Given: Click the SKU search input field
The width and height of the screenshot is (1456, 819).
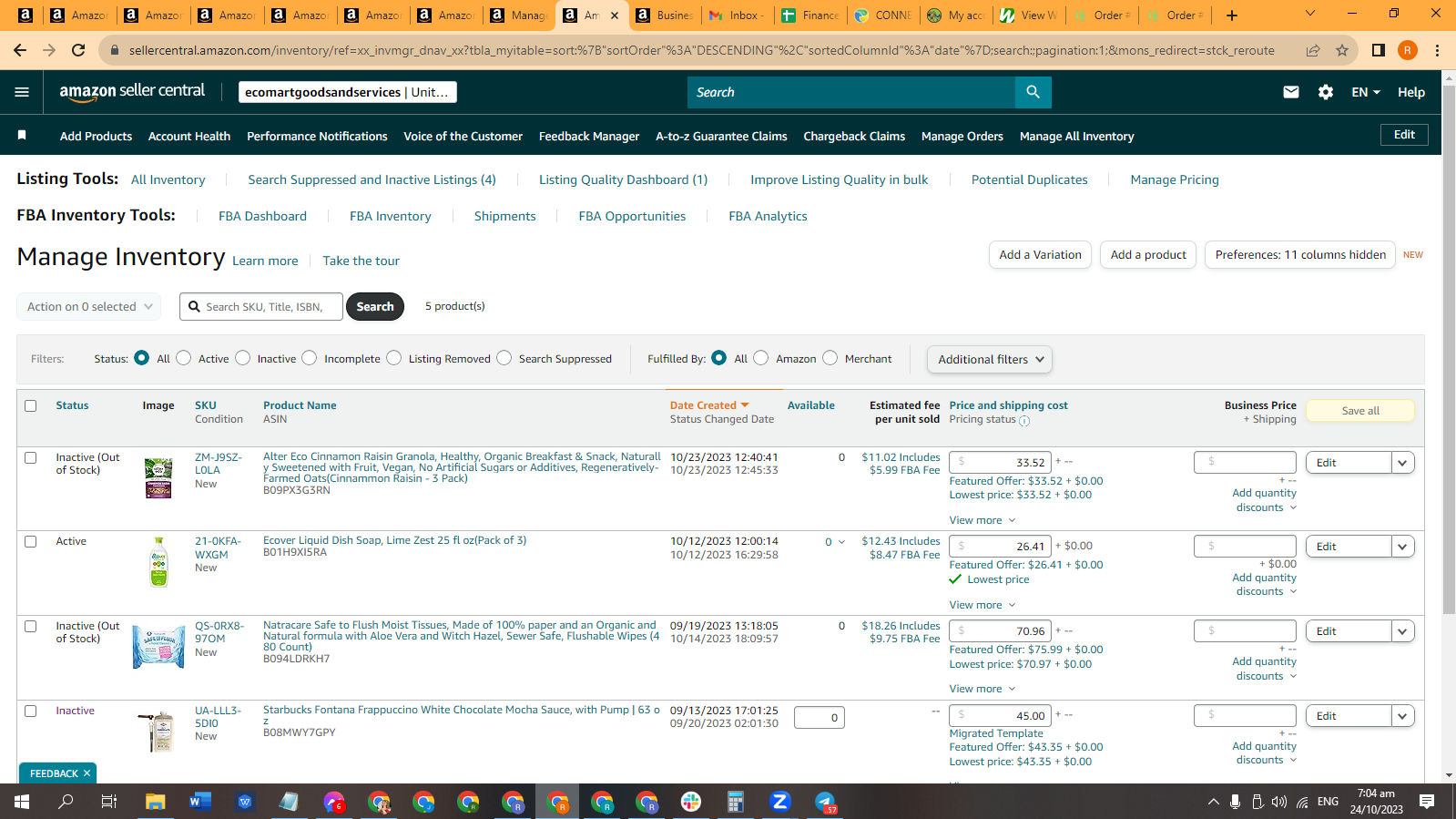Looking at the screenshot, I should 261,307.
